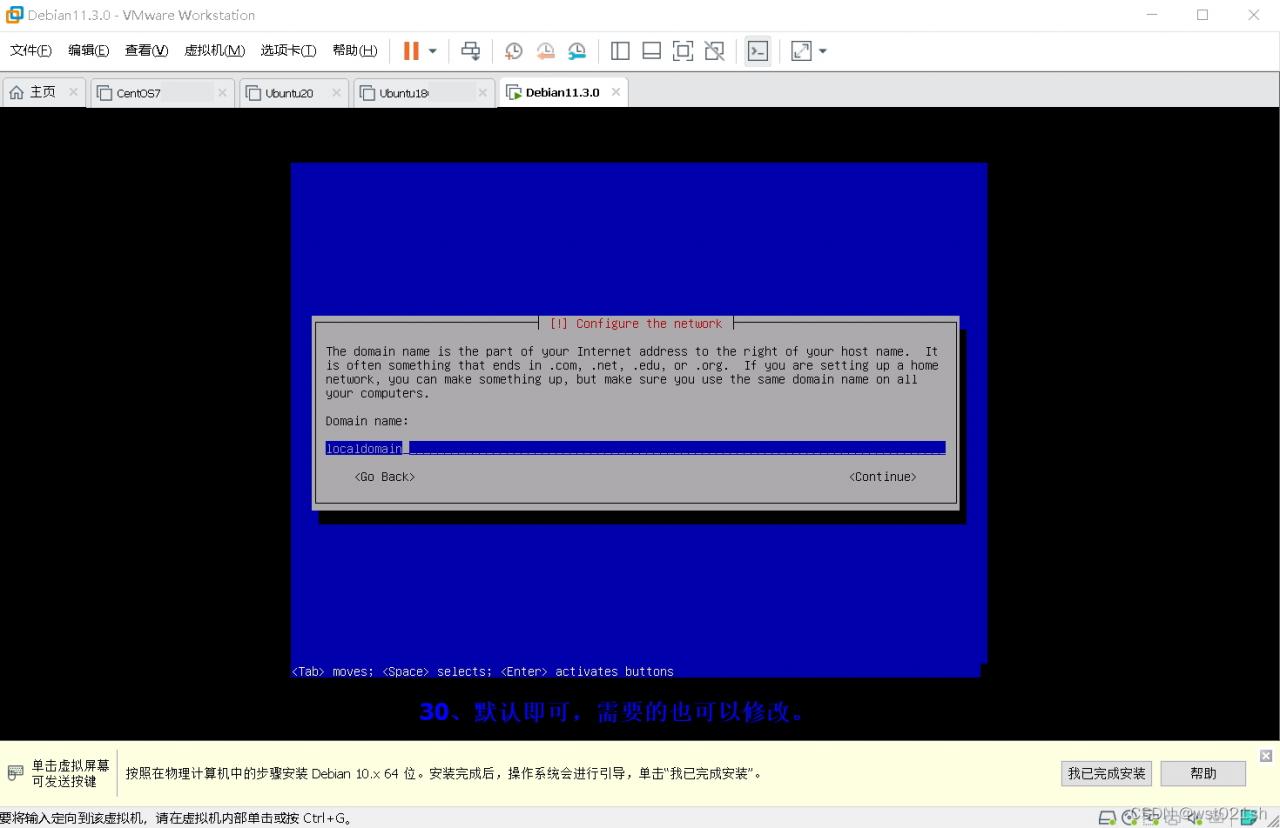Screen dimensions: 1280x828
Task: Focus the Domain name input field
Action: click(x=635, y=448)
